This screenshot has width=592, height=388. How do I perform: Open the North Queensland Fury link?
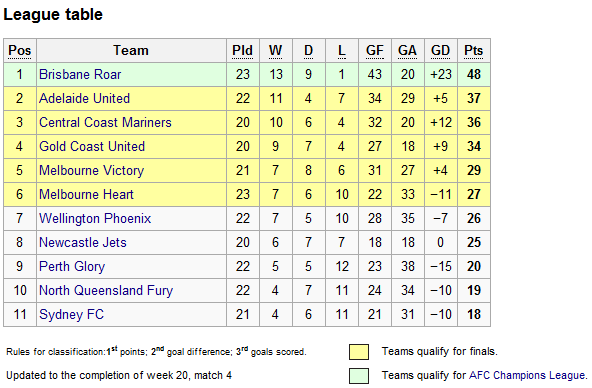106,291
